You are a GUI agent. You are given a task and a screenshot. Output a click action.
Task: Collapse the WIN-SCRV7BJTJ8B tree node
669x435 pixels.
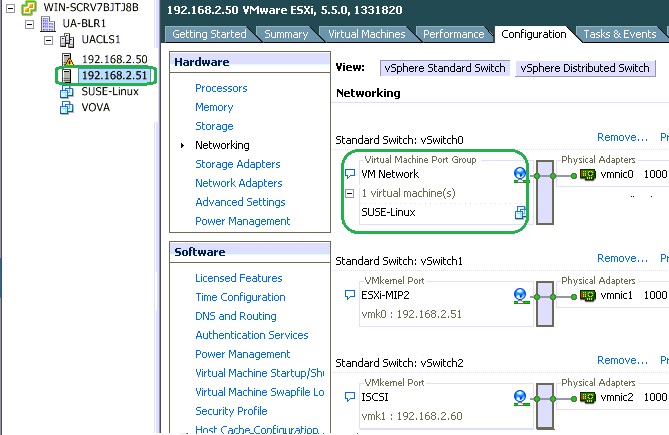tap(11, 8)
